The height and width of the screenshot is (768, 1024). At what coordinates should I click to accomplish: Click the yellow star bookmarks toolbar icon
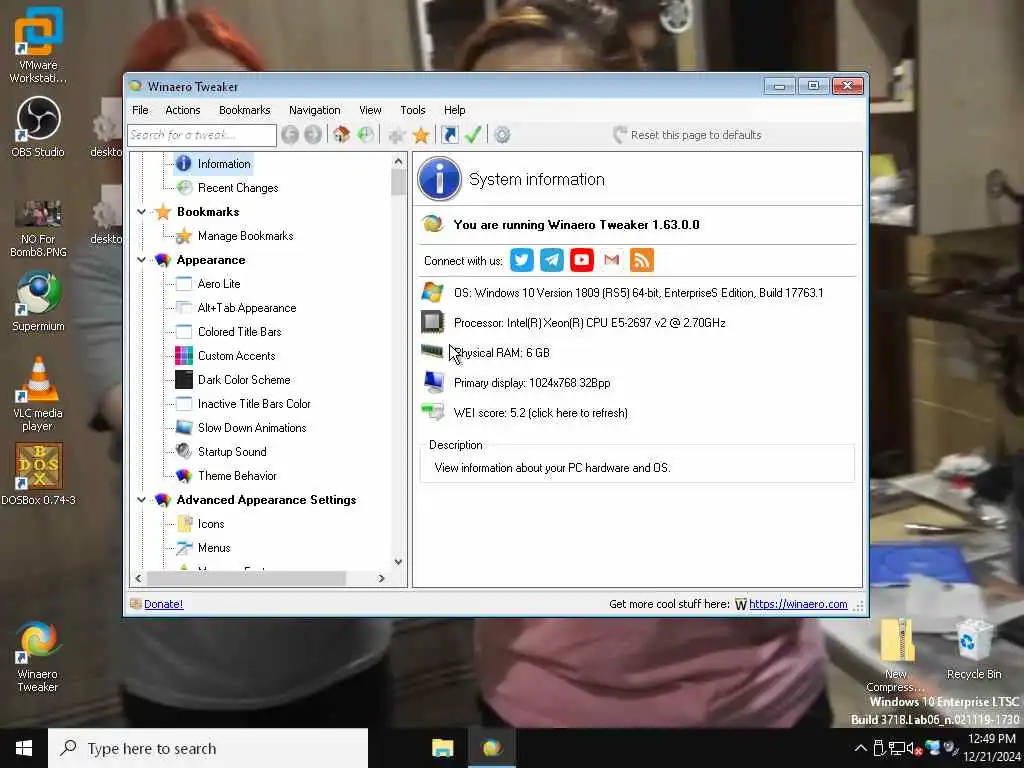coord(421,135)
